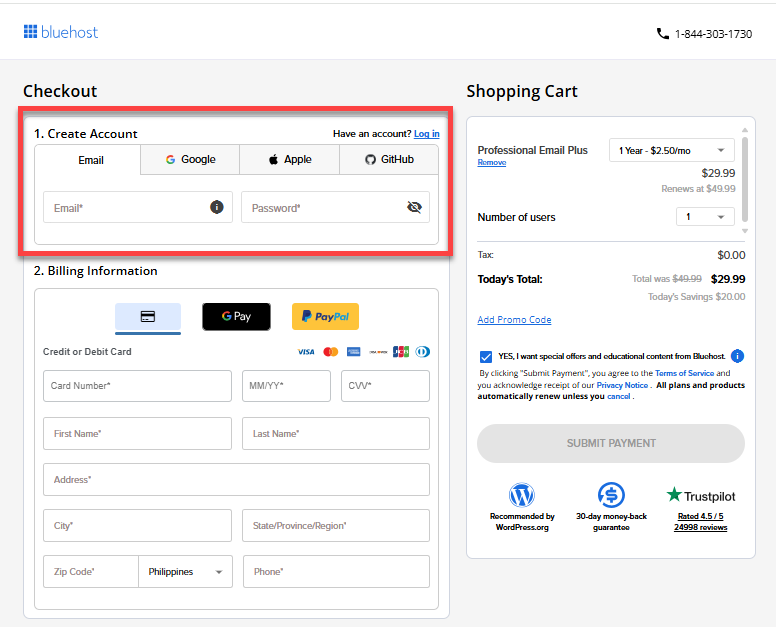Toggle password visibility eye icon
This screenshot has width=776, height=627.
point(414,207)
